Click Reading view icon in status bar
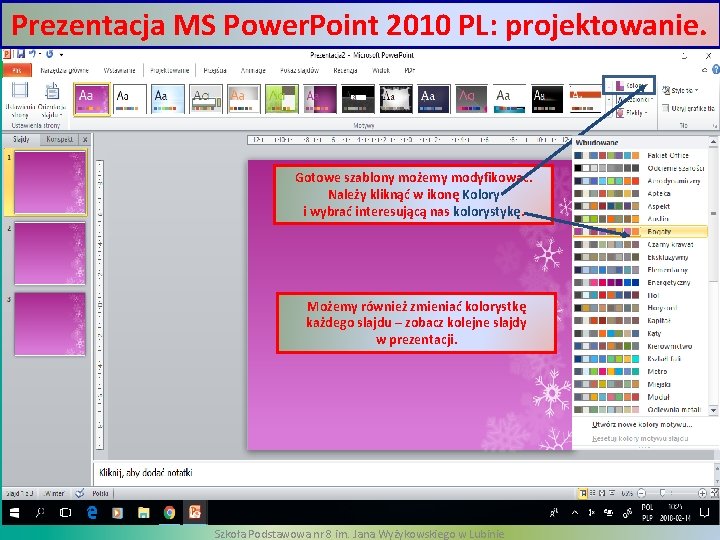720x540 pixels. (x=602, y=493)
